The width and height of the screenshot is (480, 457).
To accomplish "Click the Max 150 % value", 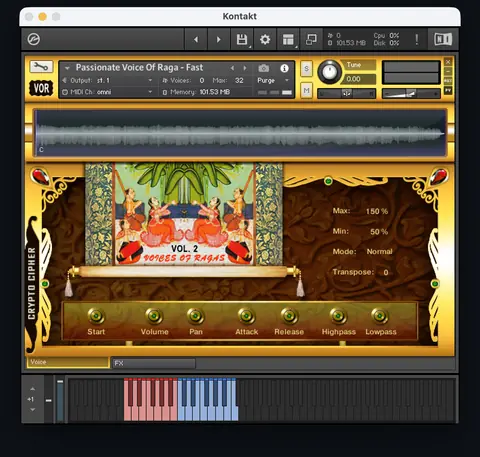I will point(377,211).
